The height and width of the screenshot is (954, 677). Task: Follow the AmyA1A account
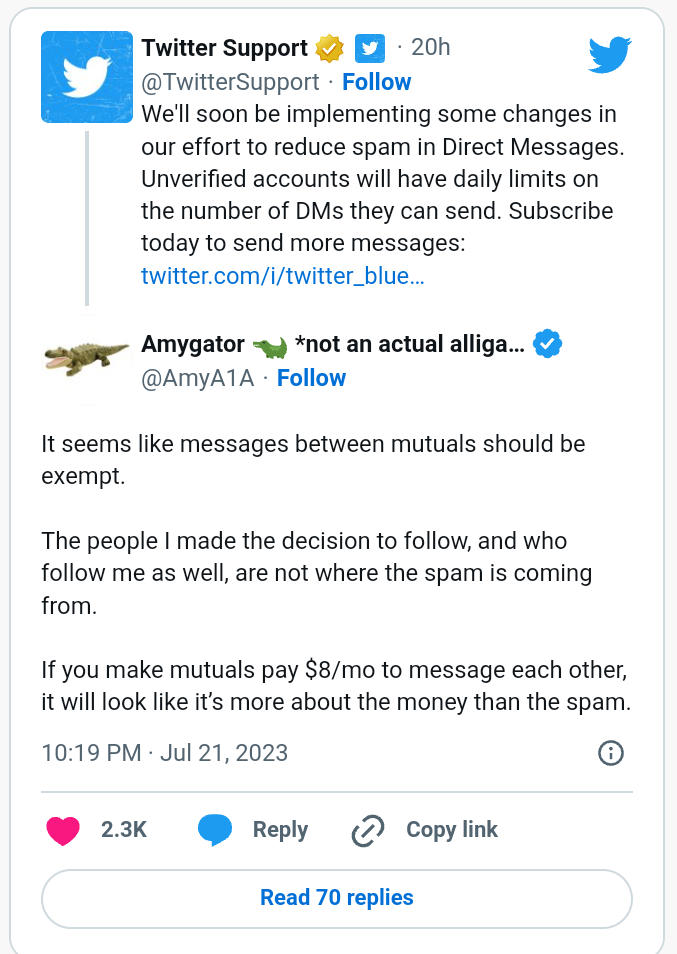(x=311, y=378)
